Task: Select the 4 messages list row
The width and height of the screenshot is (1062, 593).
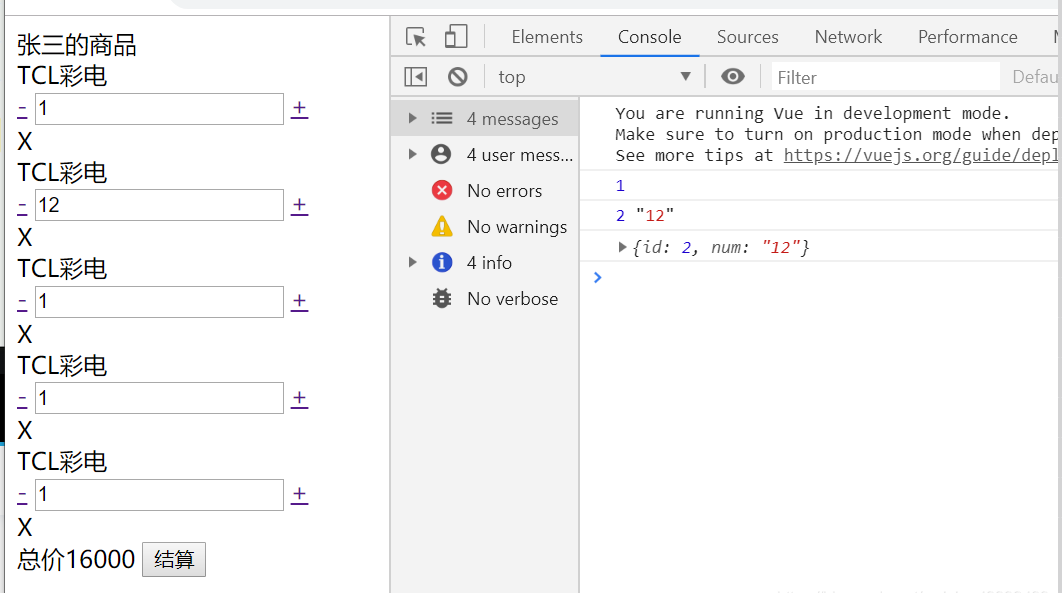Action: (485, 118)
